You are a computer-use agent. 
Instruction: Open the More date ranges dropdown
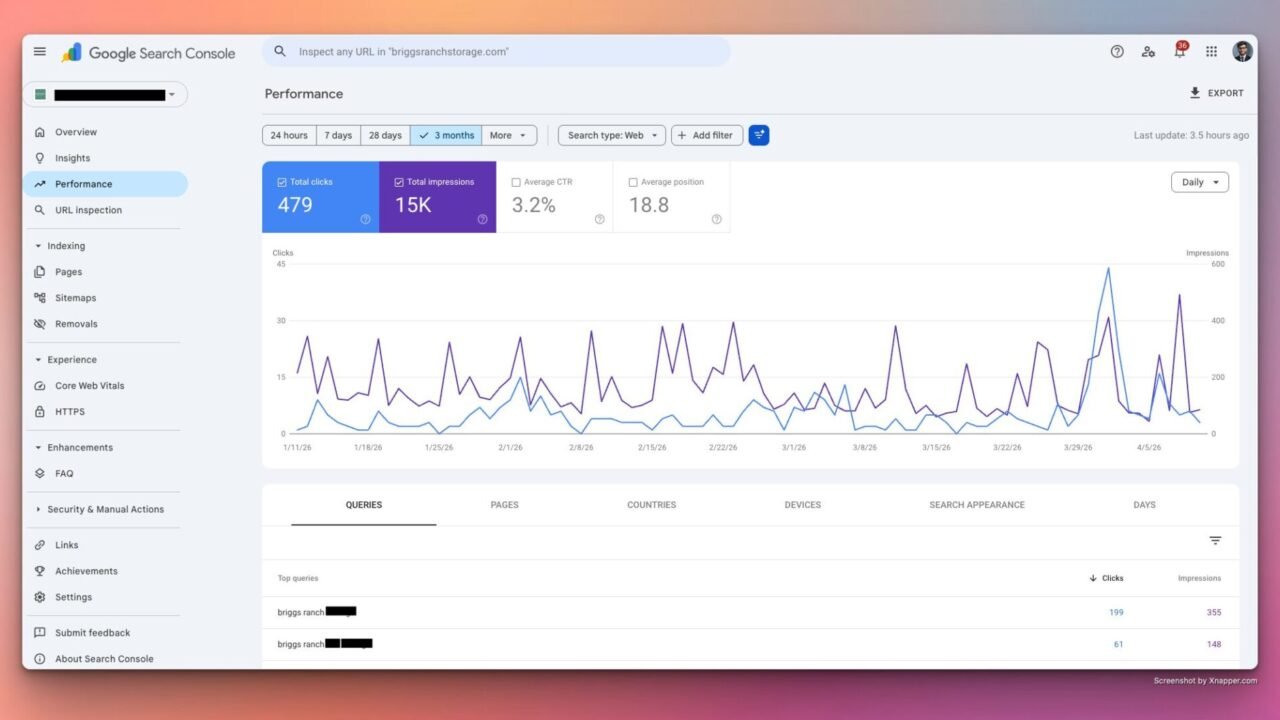[509, 135]
